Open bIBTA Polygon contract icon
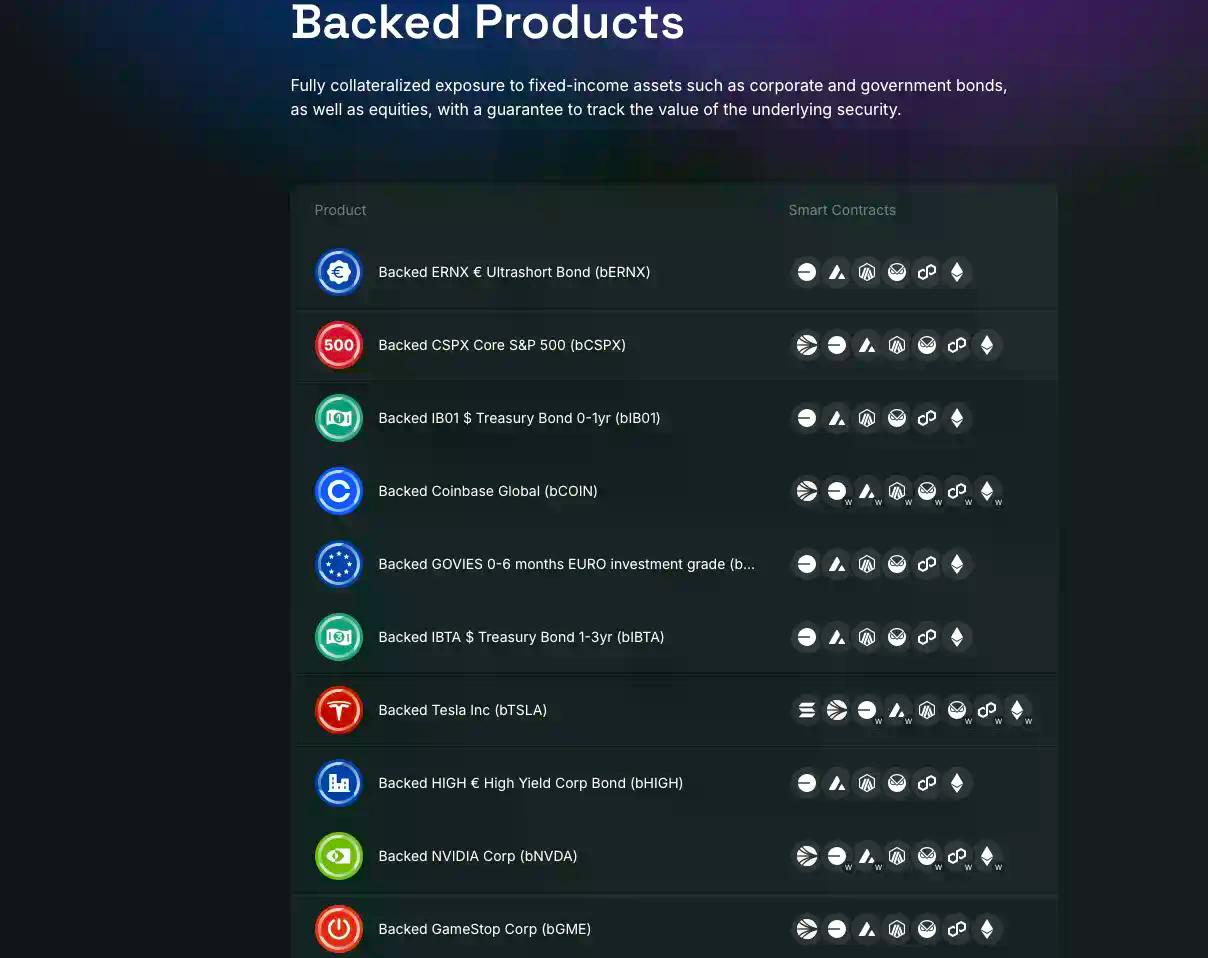 [x=927, y=637]
